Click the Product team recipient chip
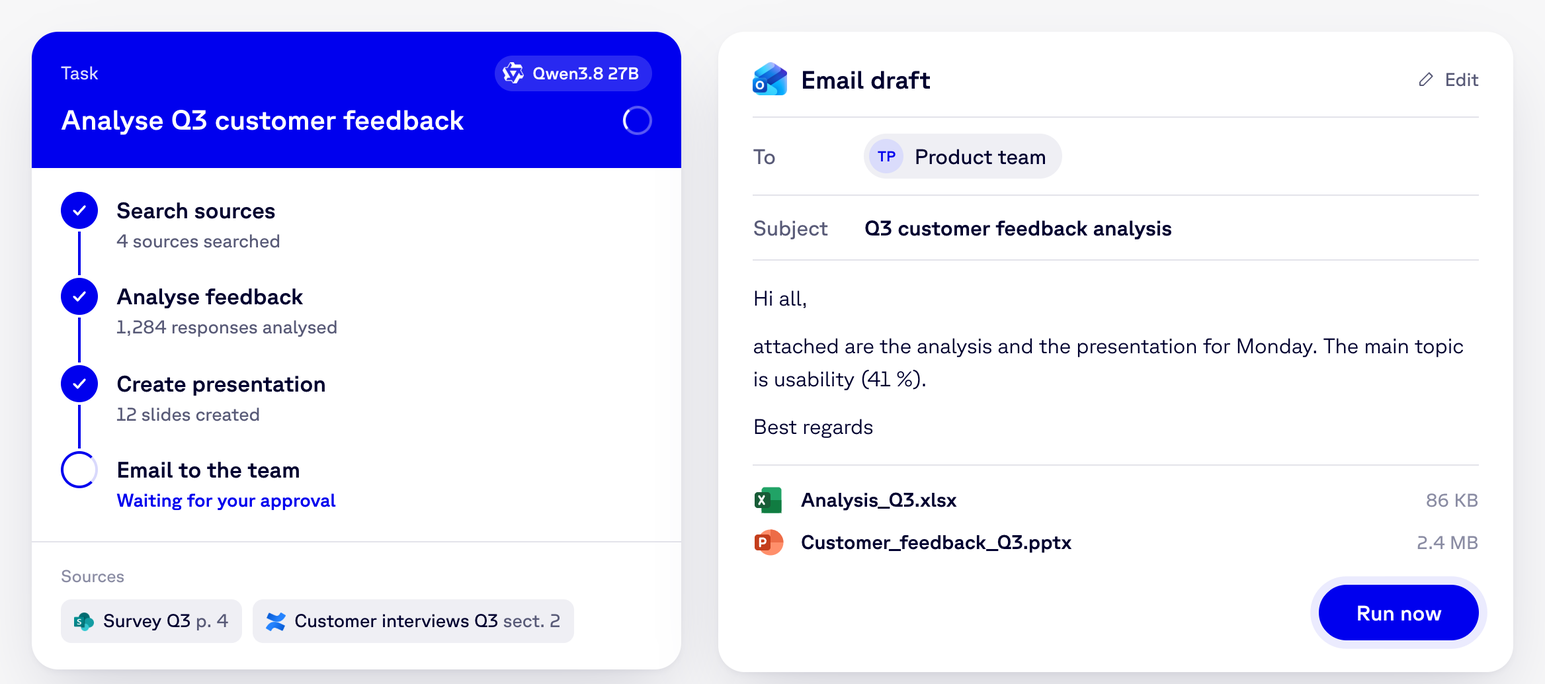This screenshot has height=684, width=1545. 963,157
